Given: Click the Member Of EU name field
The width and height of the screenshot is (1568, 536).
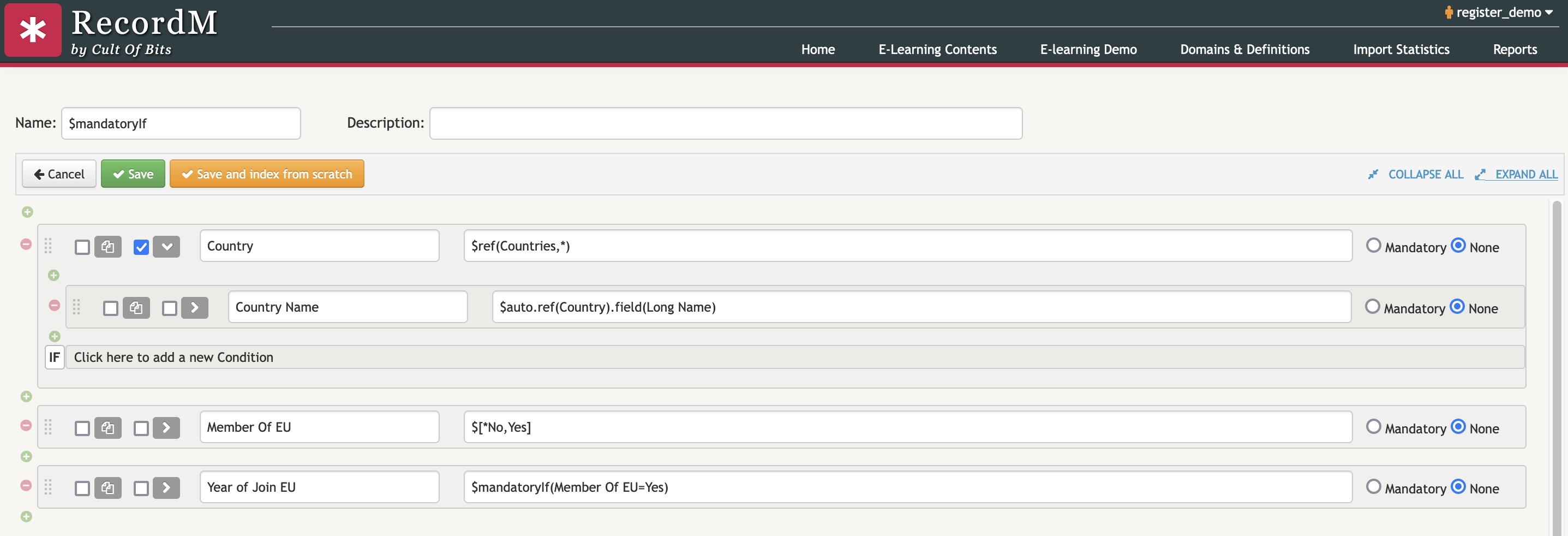Looking at the screenshot, I should [x=319, y=427].
